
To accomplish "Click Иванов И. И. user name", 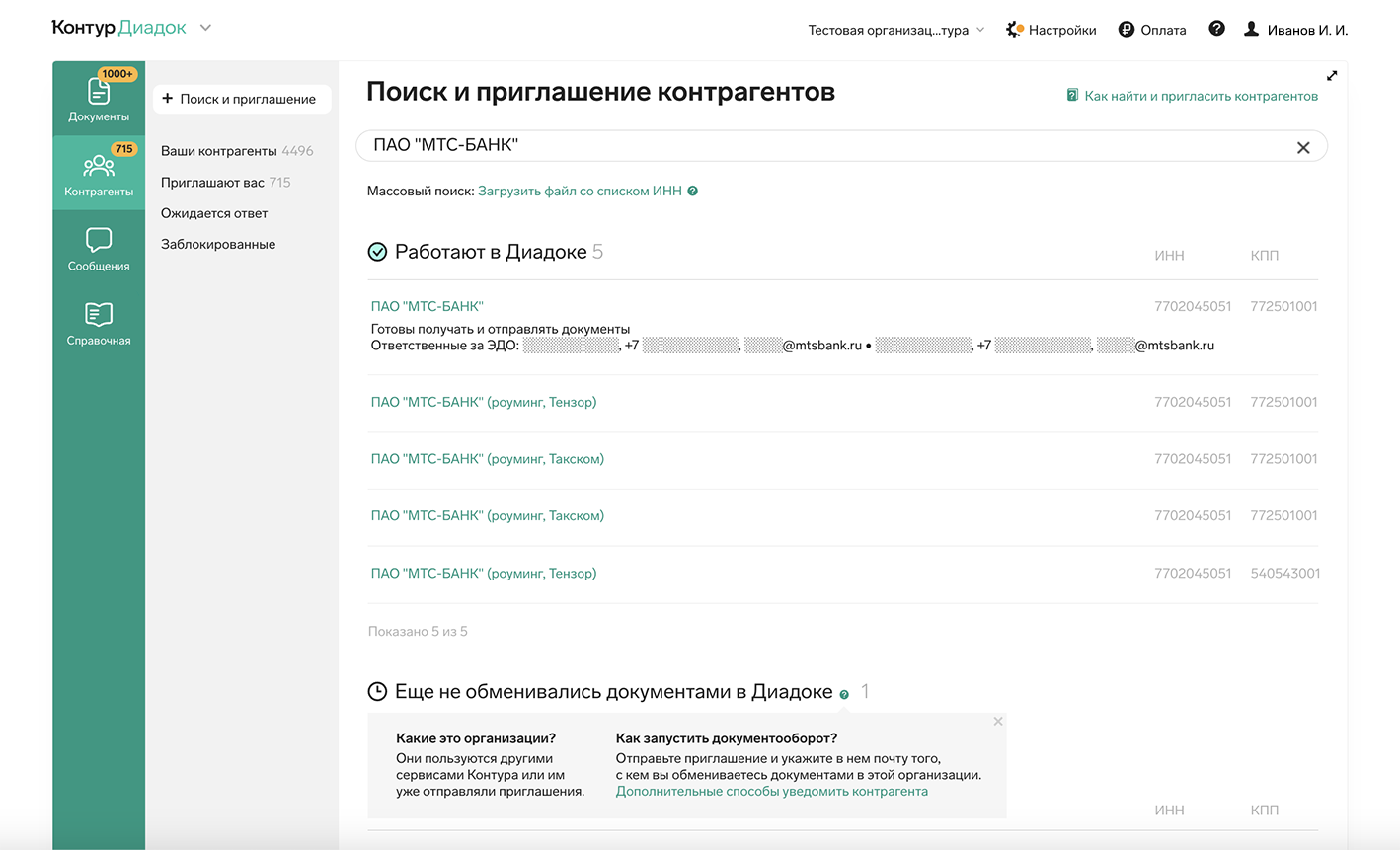I will [x=1307, y=30].
